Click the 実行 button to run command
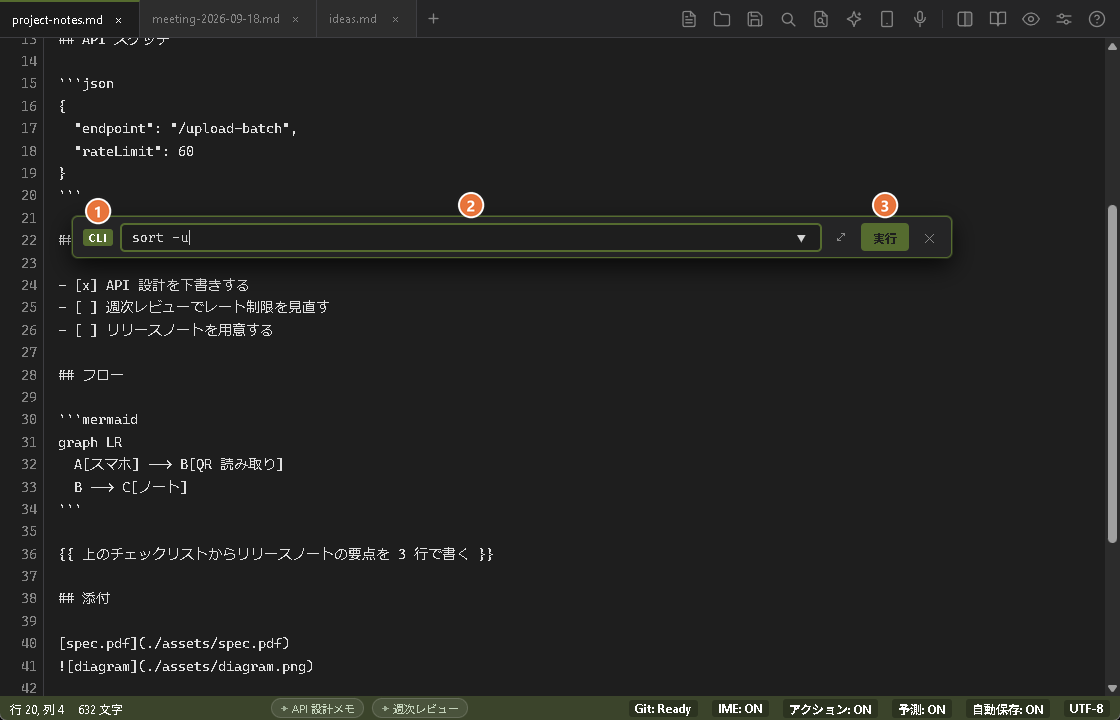The height and width of the screenshot is (720, 1120). coord(884,238)
